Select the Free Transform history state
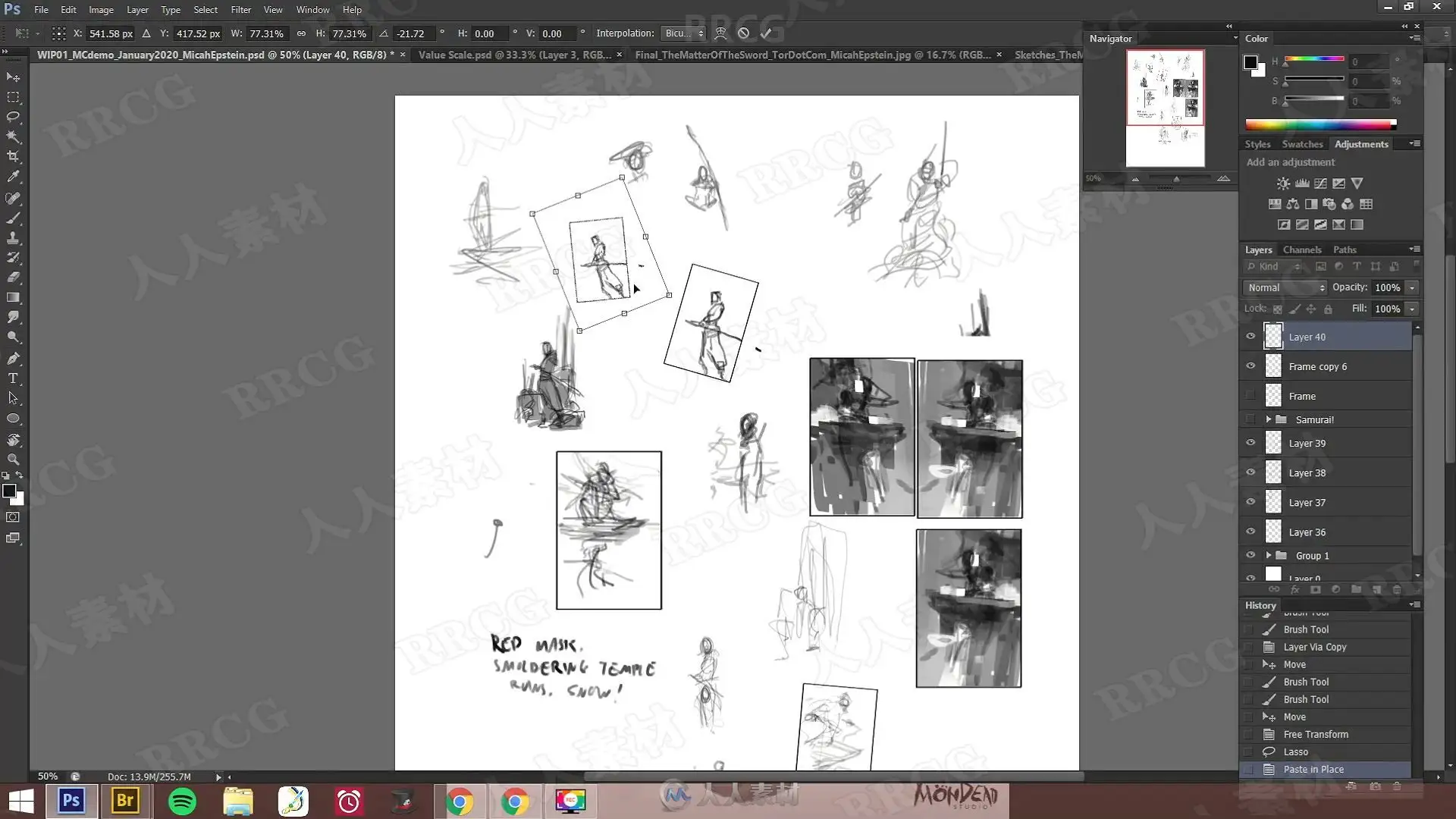The image size is (1456, 819). (x=1327, y=734)
